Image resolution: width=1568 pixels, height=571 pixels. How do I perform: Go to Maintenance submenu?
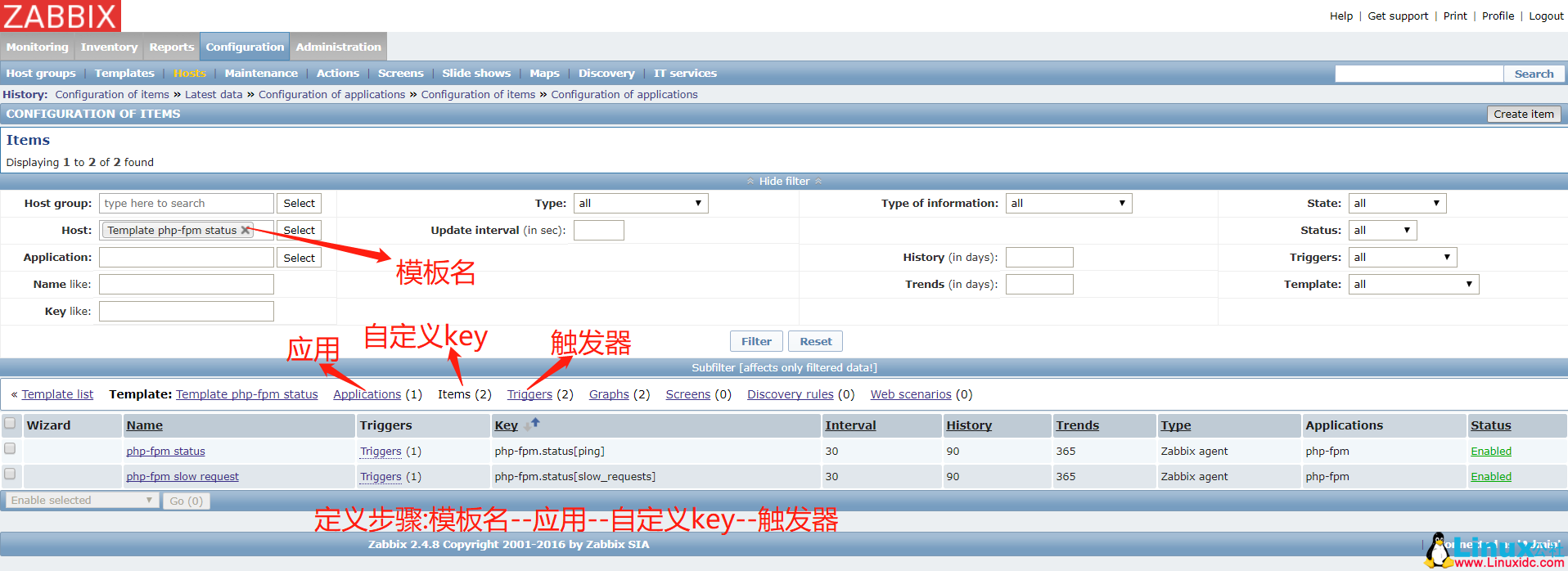tap(261, 73)
